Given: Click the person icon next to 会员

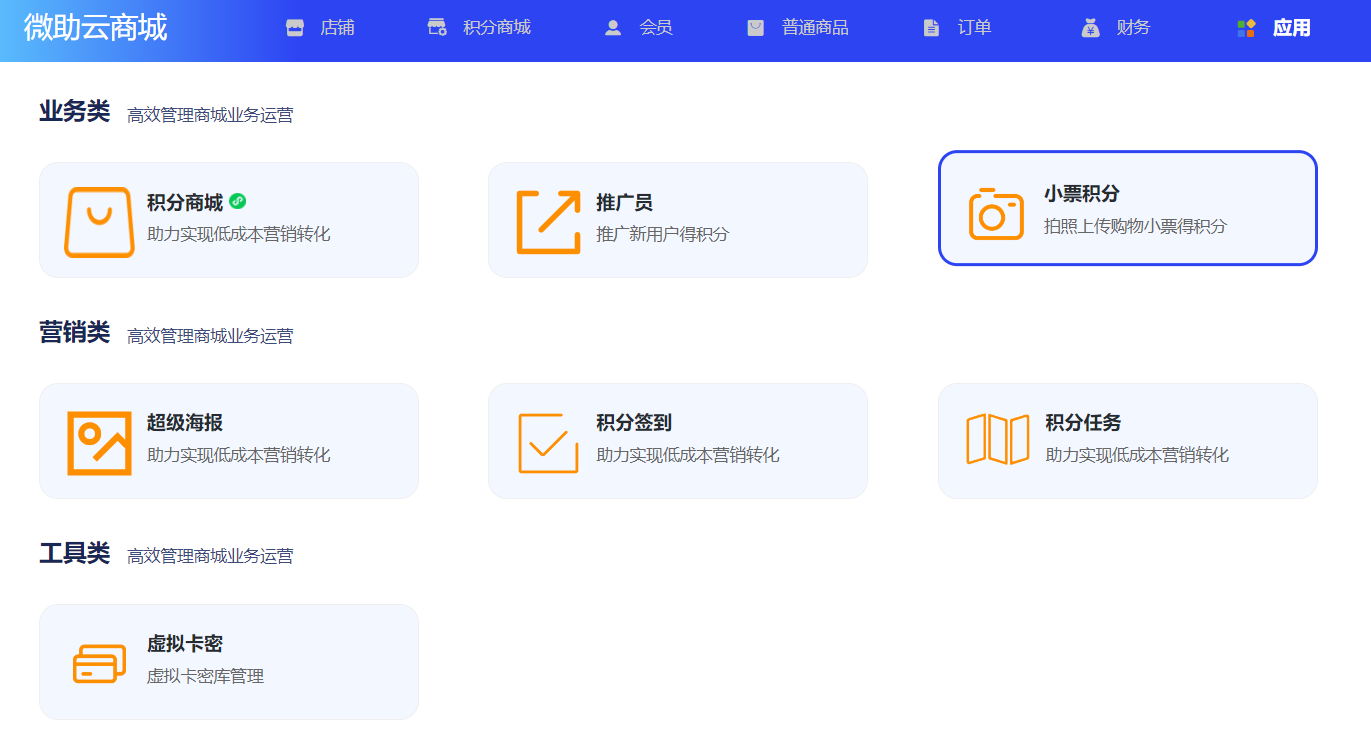Looking at the screenshot, I should pyautogui.click(x=613, y=28).
